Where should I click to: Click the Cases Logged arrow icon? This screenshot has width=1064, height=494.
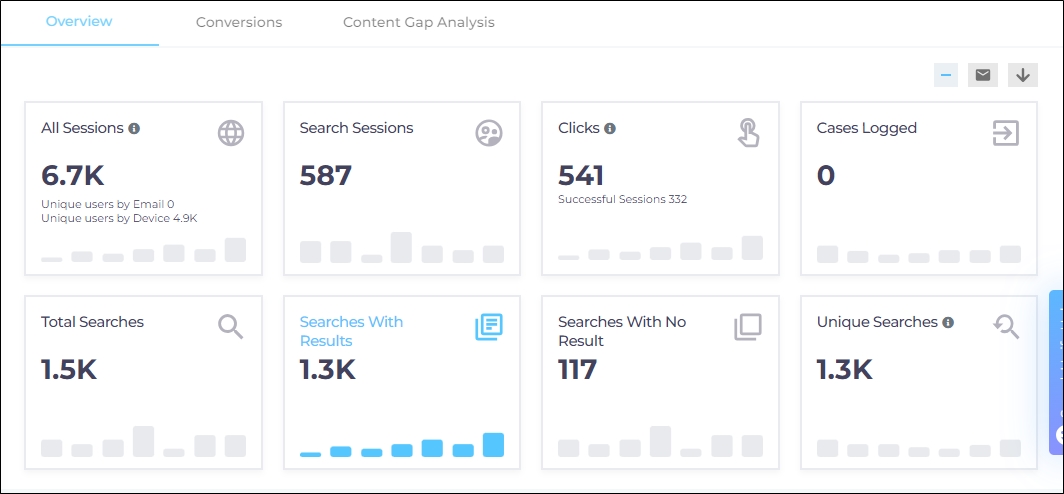coord(1005,133)
